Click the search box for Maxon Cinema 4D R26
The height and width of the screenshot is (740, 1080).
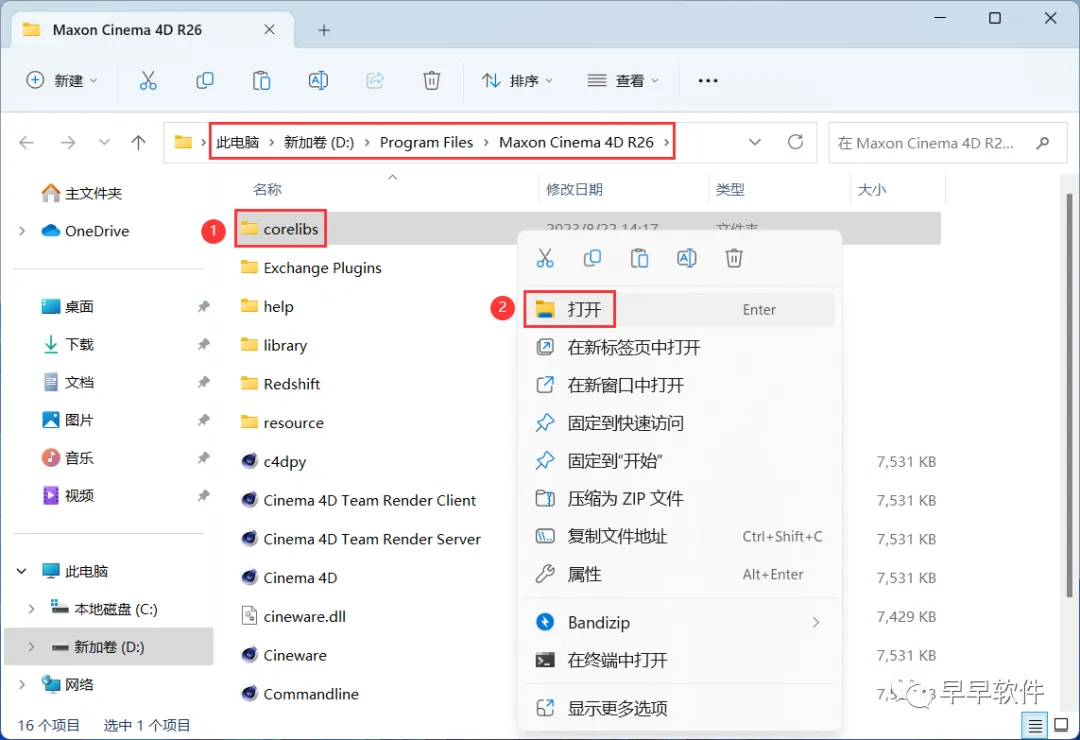[x=947, y=143]
